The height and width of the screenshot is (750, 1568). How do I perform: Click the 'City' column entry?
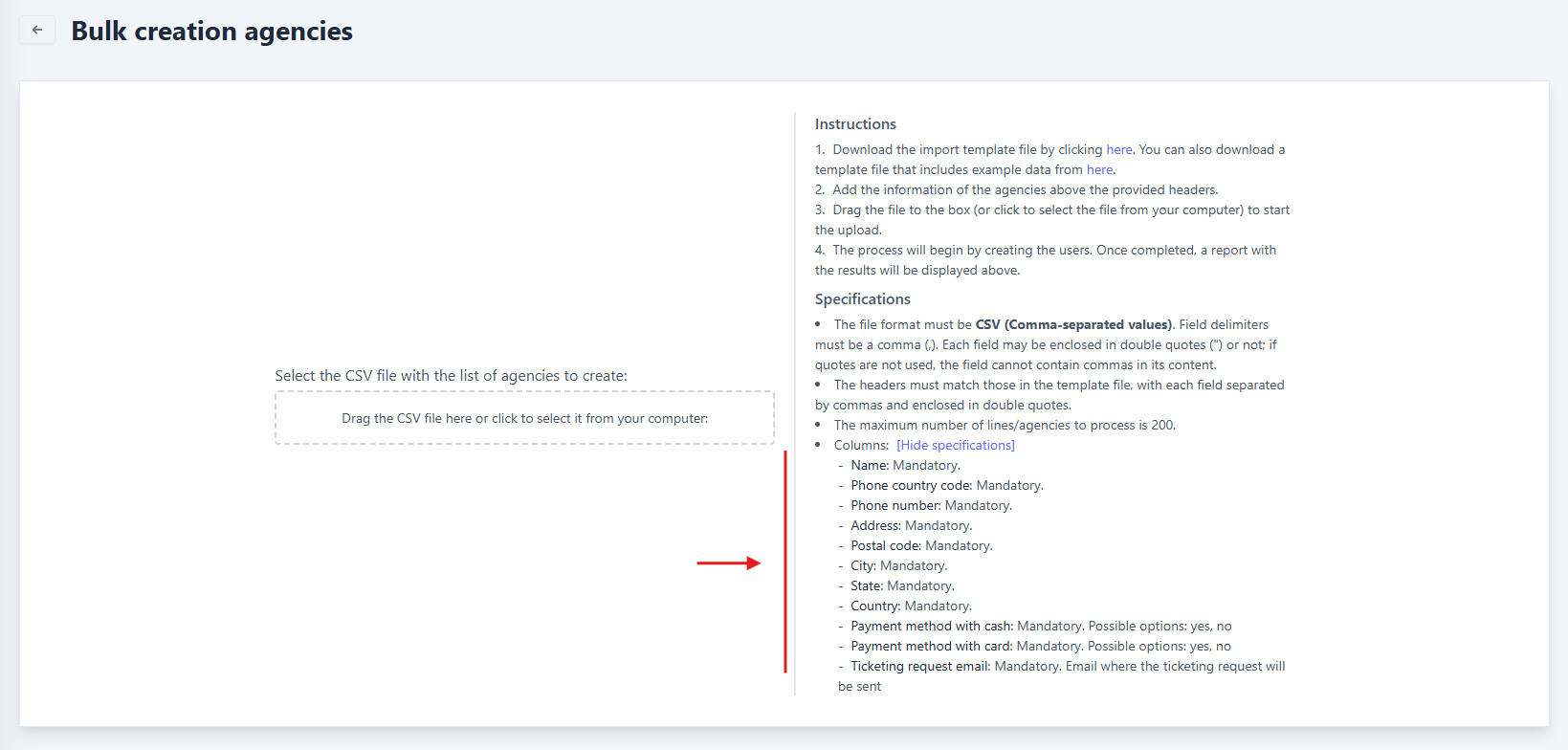click(897, 565)
